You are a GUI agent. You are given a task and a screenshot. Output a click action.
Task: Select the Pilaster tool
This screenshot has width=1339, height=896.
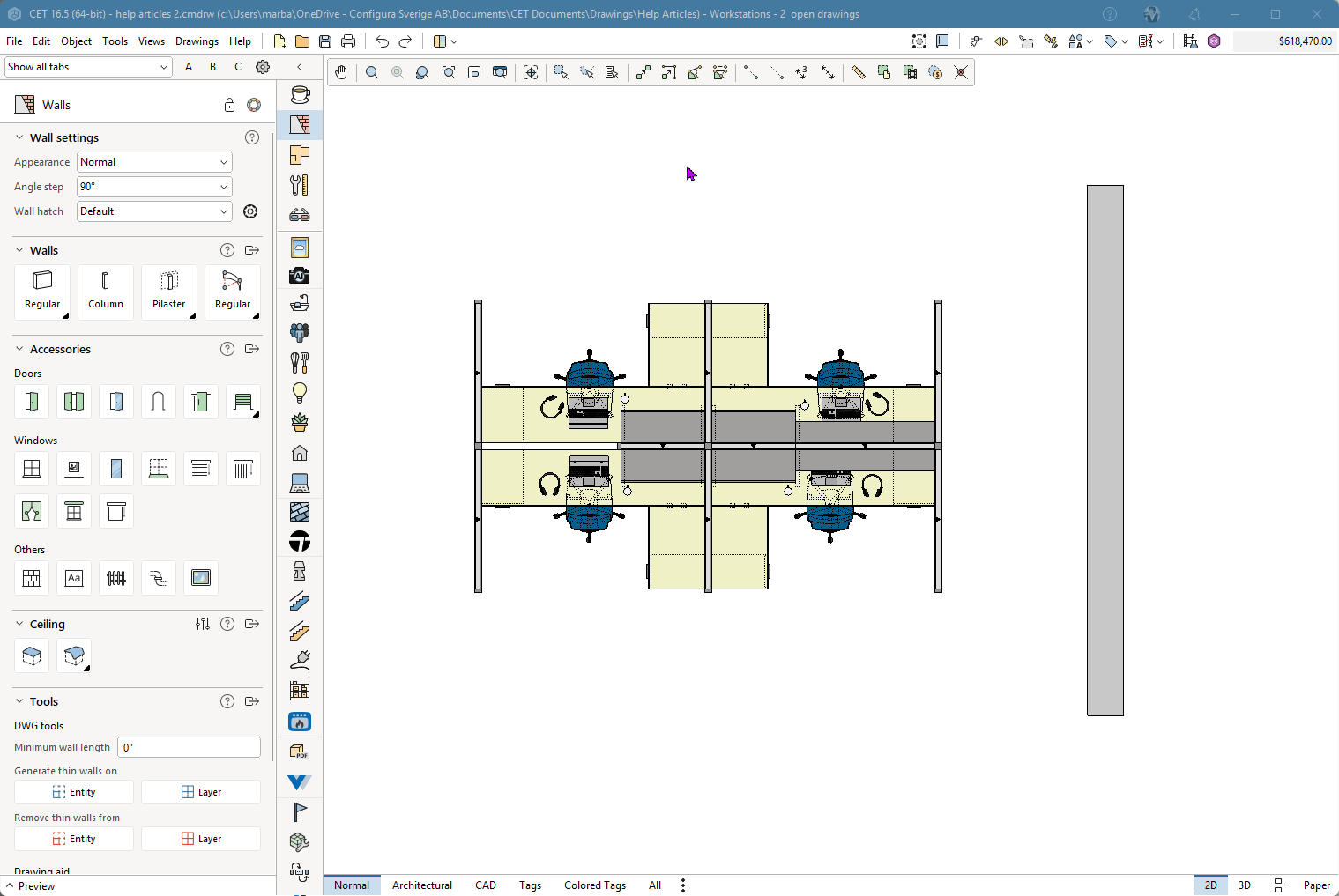click(x=169, y=292)
